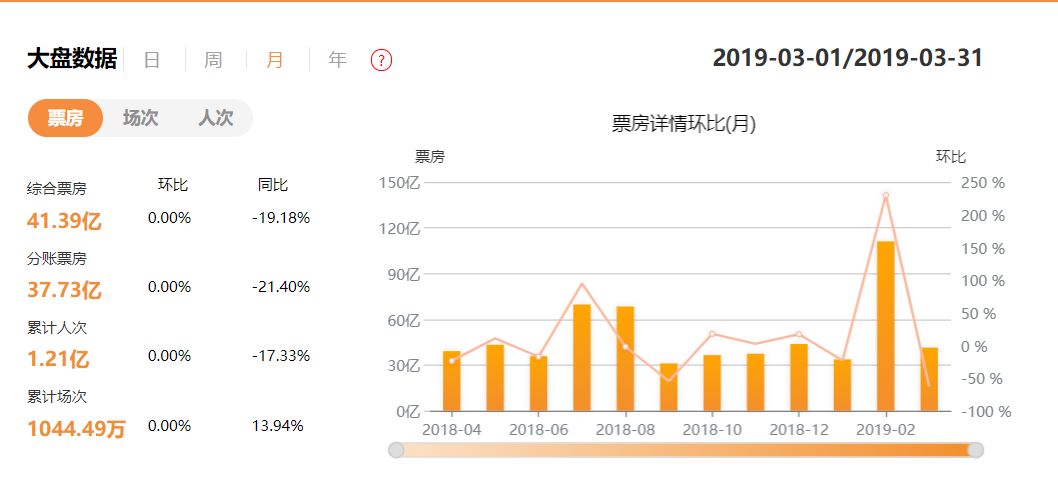1058x482 pixels.
Task: Click the tallest bar for 2019-02
Action: point(885,326)
